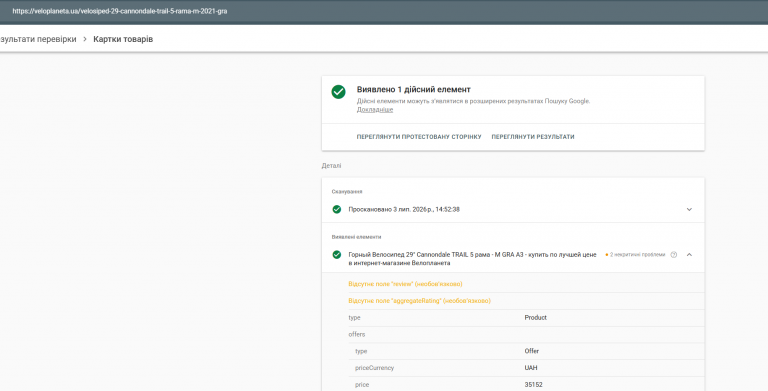Click the green check beside the Cannondale TRAIL 5 item
This screenshot has width=768, height=391.
coord(336,255)
